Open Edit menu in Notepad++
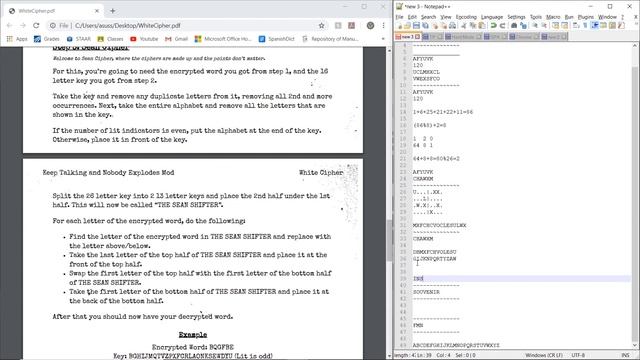 (412, 17)
